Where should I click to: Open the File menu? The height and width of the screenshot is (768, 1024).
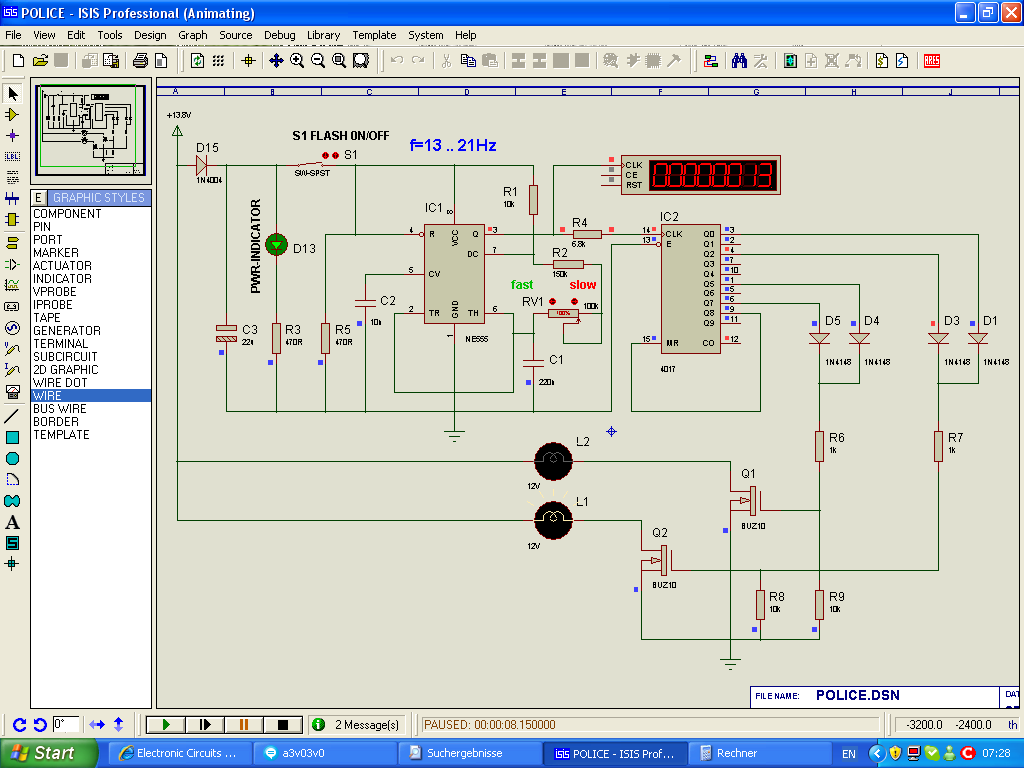pos(13,35)
